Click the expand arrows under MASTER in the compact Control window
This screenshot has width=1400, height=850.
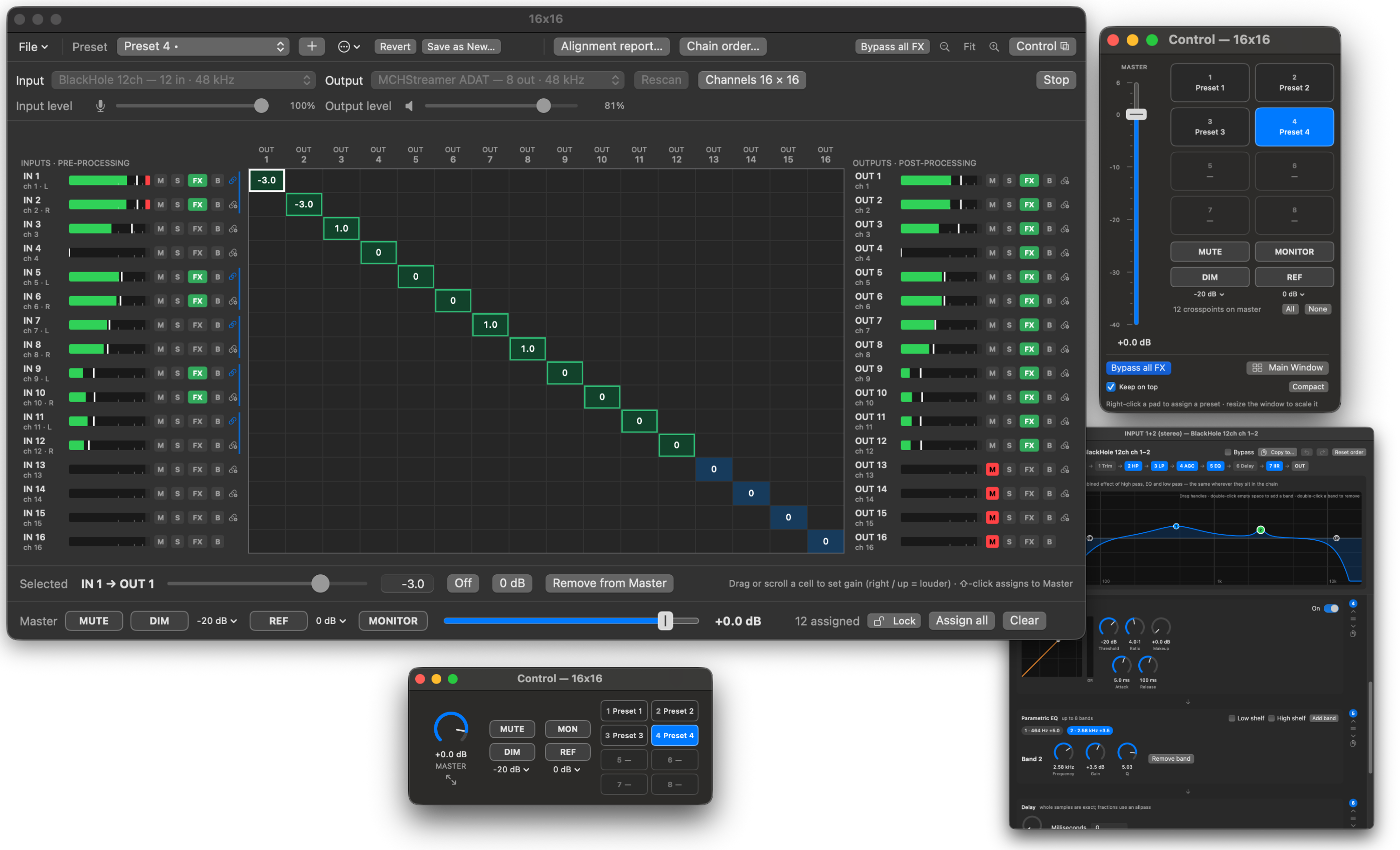coord(451,780)
